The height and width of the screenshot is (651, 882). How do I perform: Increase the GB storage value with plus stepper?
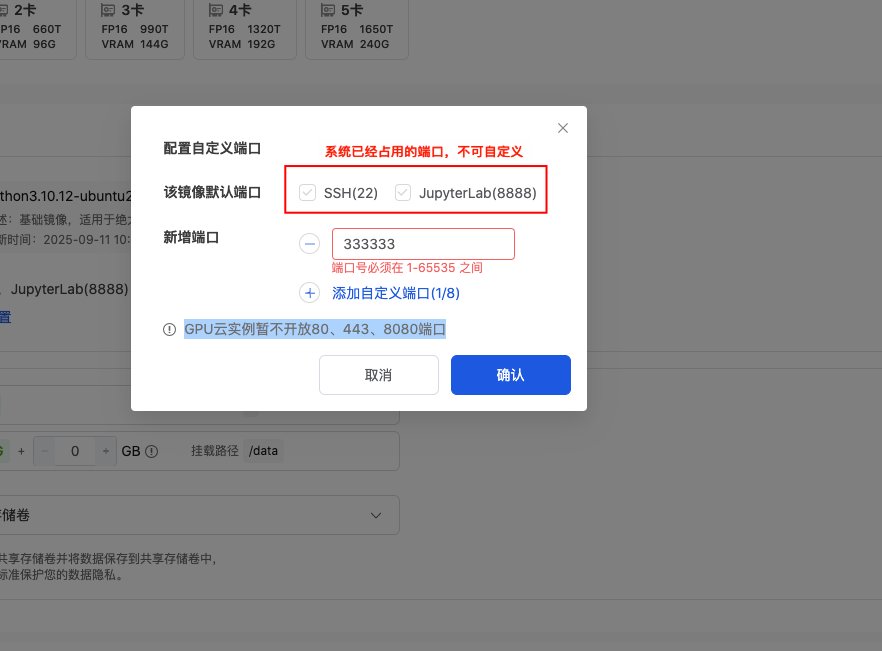(x=106, y=451)
